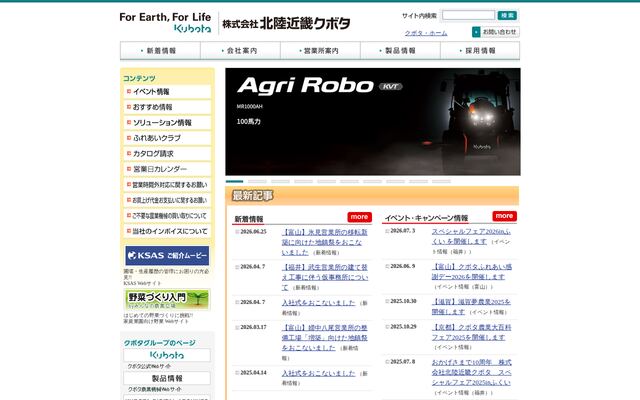
Task: Open the 会社案内 navigation menu
Action: [x=240, y=51]
